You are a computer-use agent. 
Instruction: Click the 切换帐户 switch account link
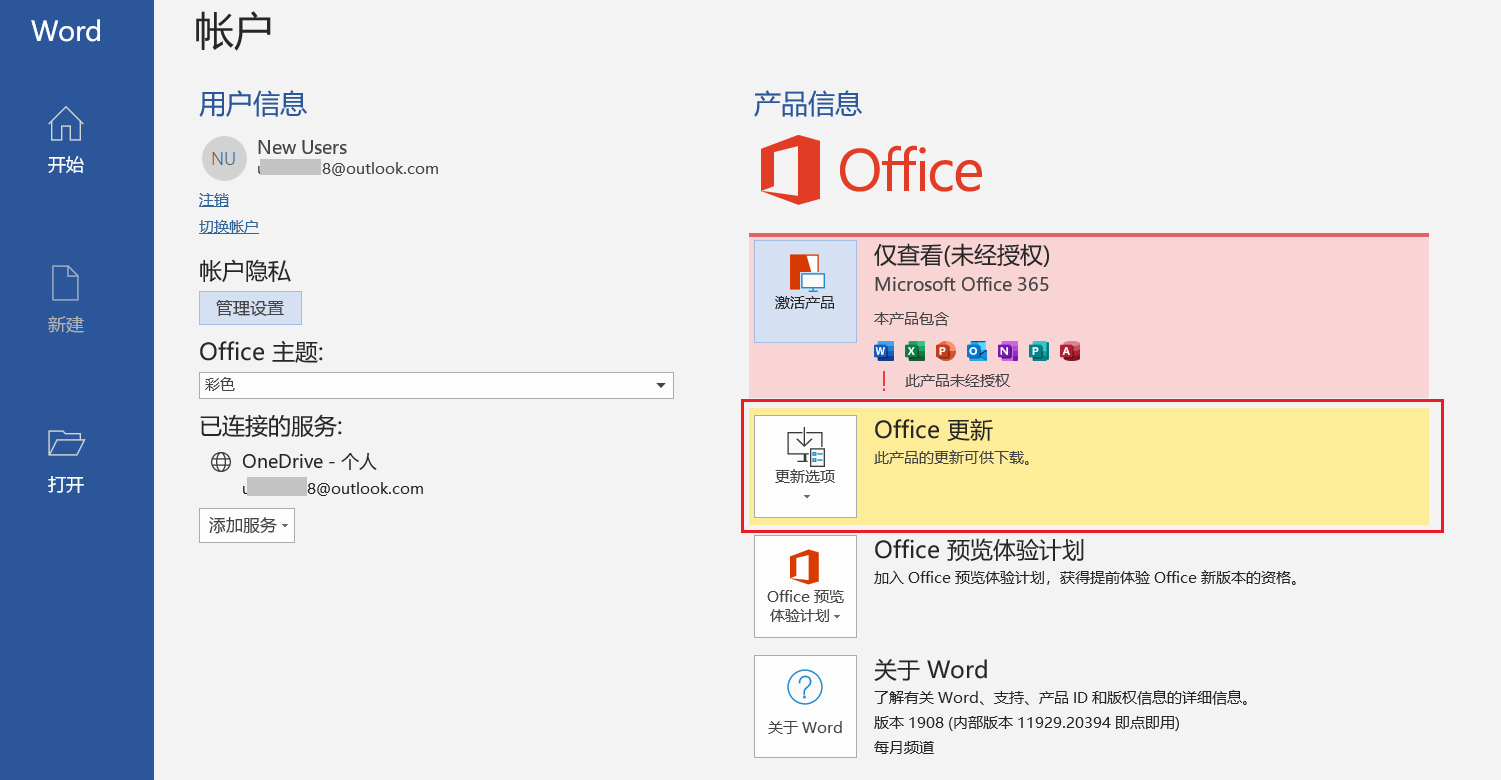pos(229,227)
